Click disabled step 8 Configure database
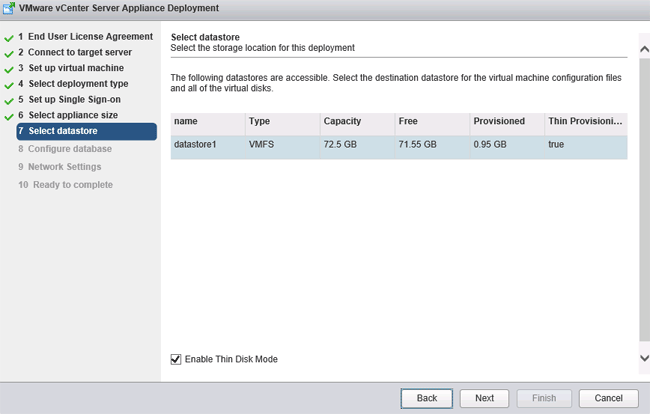The width and height of the screenshot is (650, 414). point(65,149)
